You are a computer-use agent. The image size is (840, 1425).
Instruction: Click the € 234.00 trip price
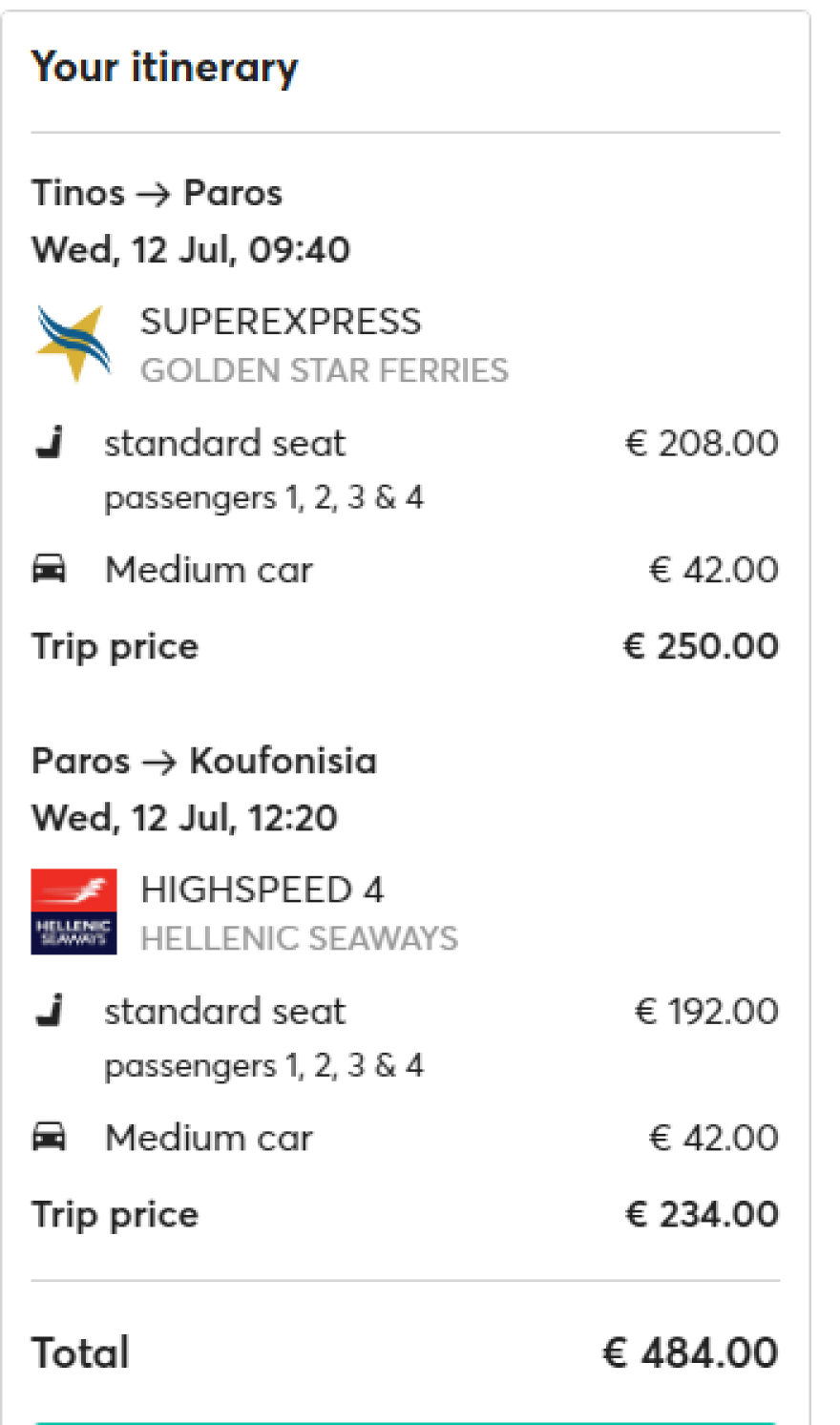coord(702,1214)
